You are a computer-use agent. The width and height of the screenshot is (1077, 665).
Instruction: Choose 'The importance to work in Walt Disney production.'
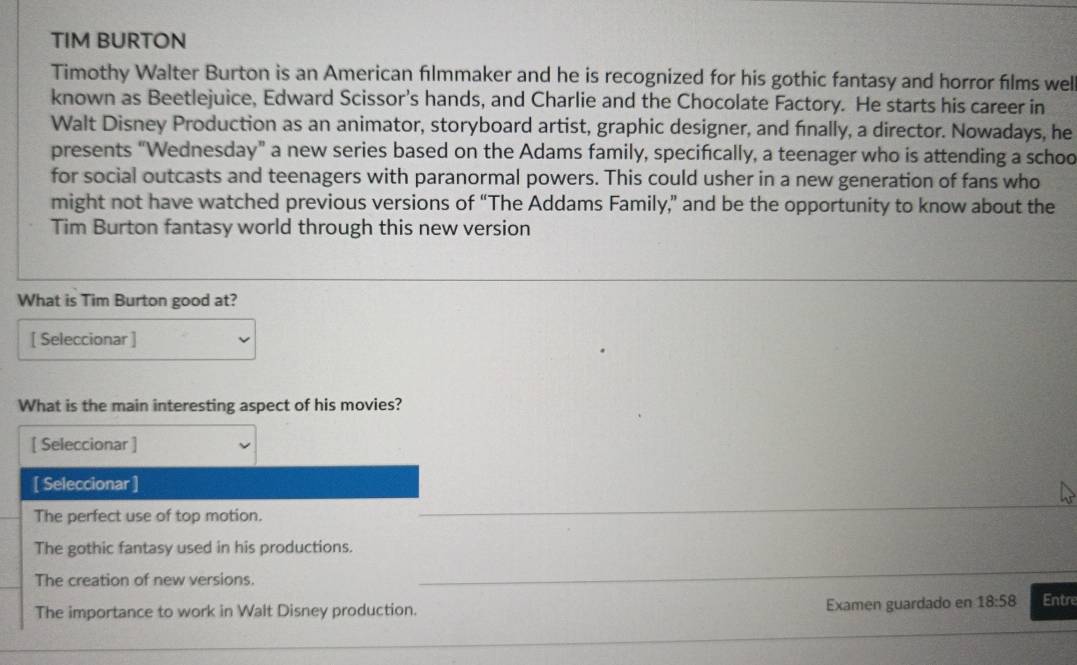click(225, 610)
